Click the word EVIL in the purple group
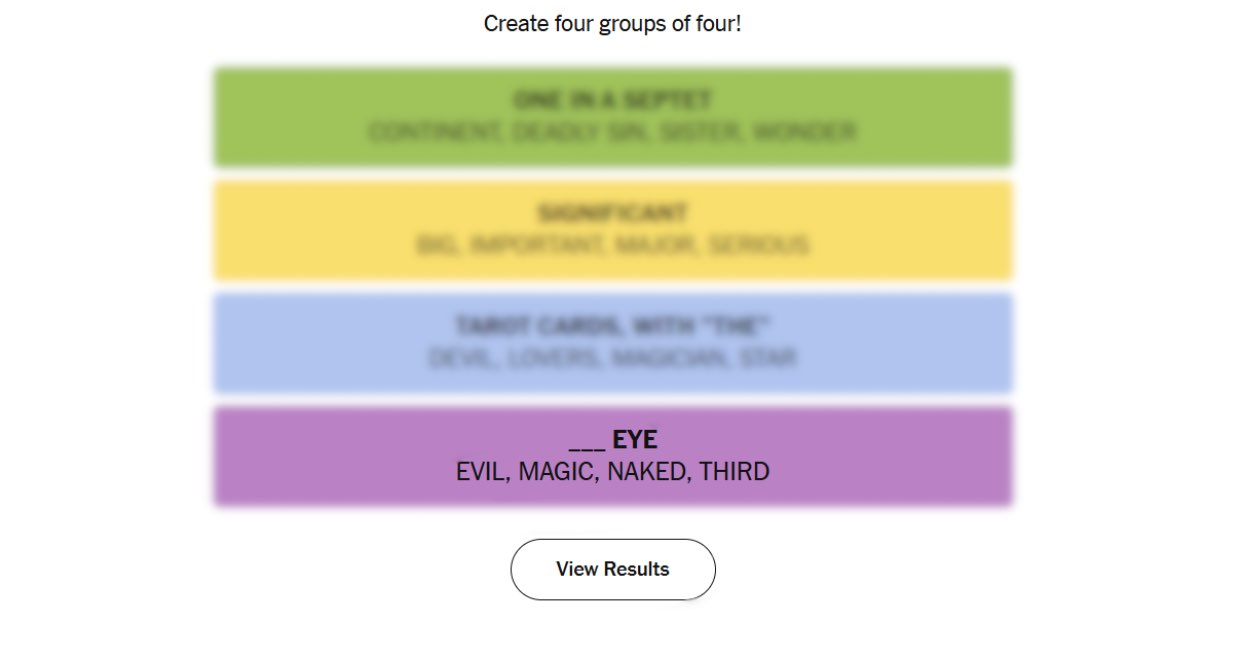1247x657 pixels. 482,472
